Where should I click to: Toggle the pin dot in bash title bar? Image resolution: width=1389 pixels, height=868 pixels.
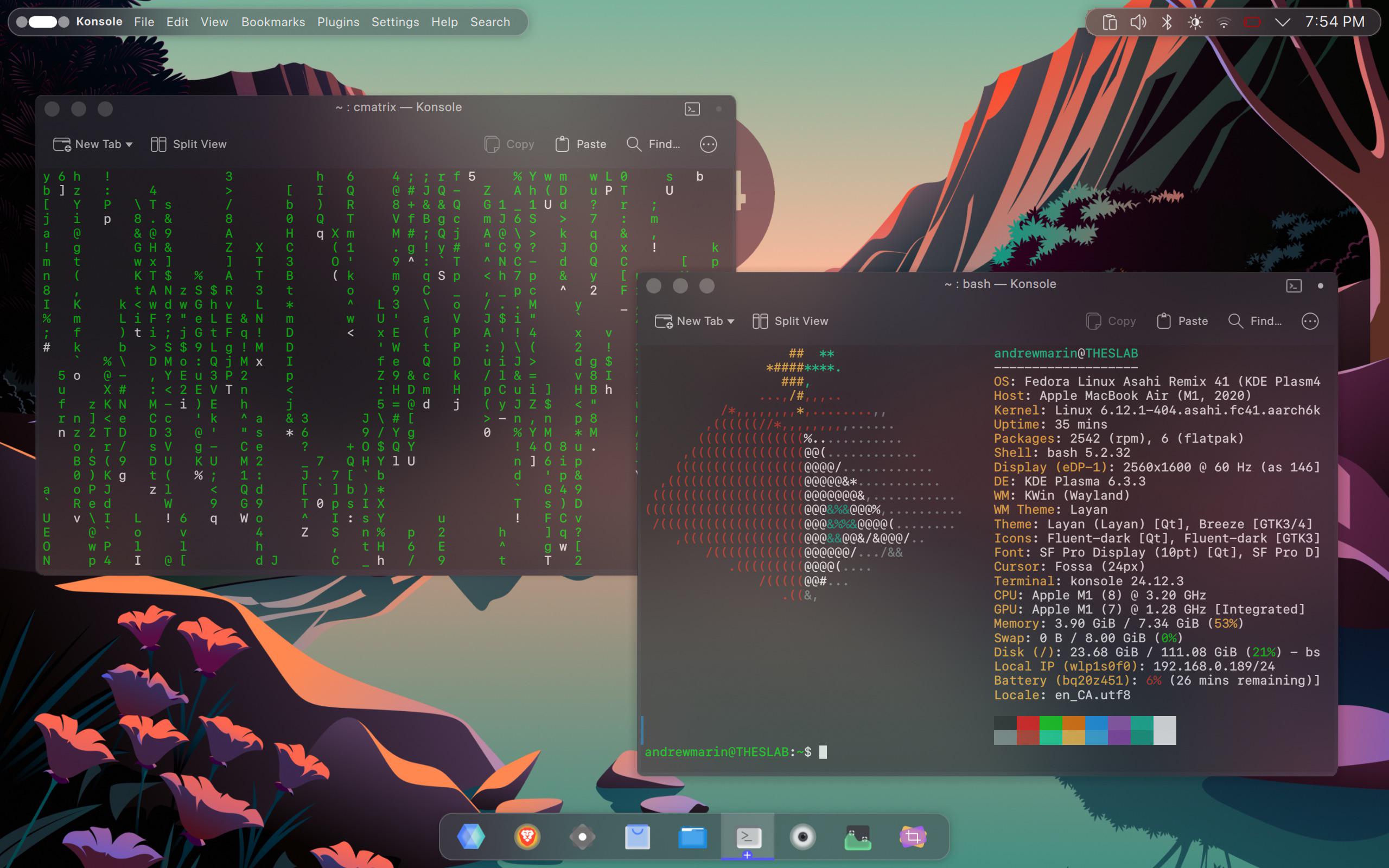(1320, 285)
